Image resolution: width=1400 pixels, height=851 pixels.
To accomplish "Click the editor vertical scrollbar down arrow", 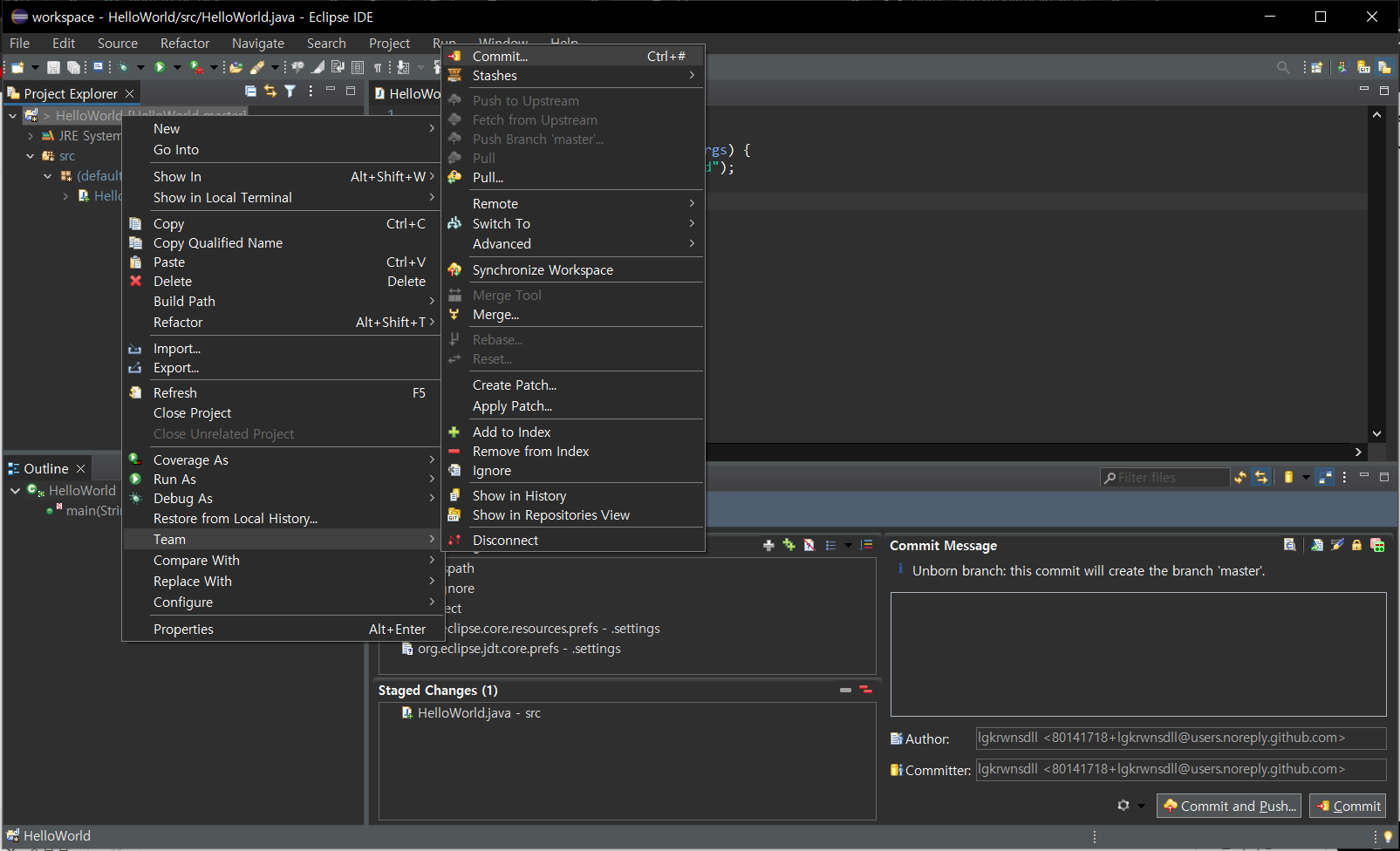I will 1376,433.
